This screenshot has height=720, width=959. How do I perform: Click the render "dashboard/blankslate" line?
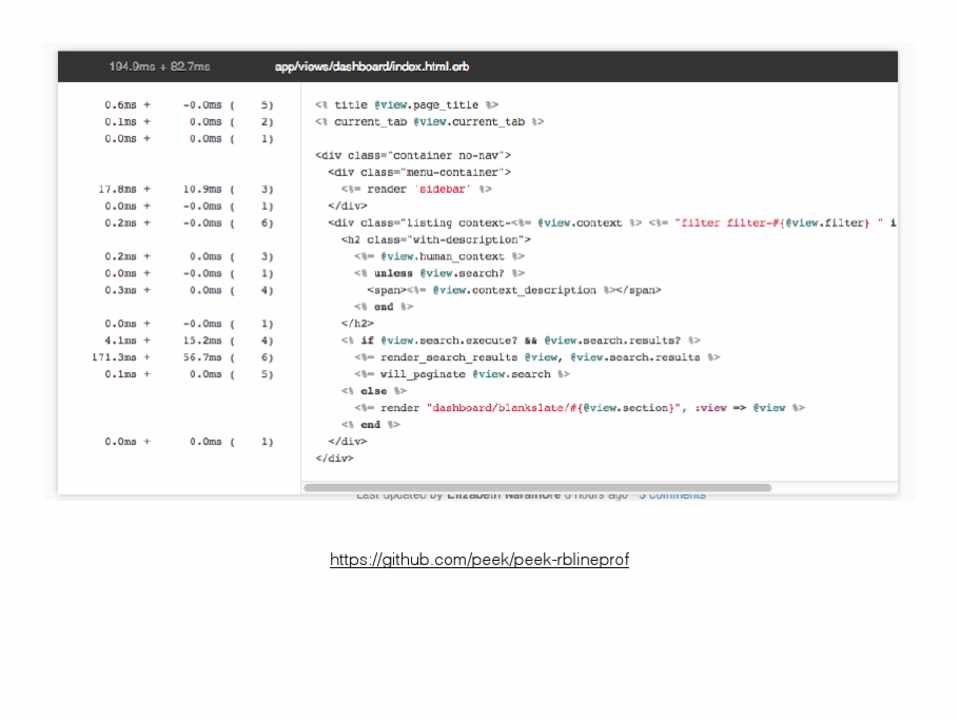[x=578, y=408]
